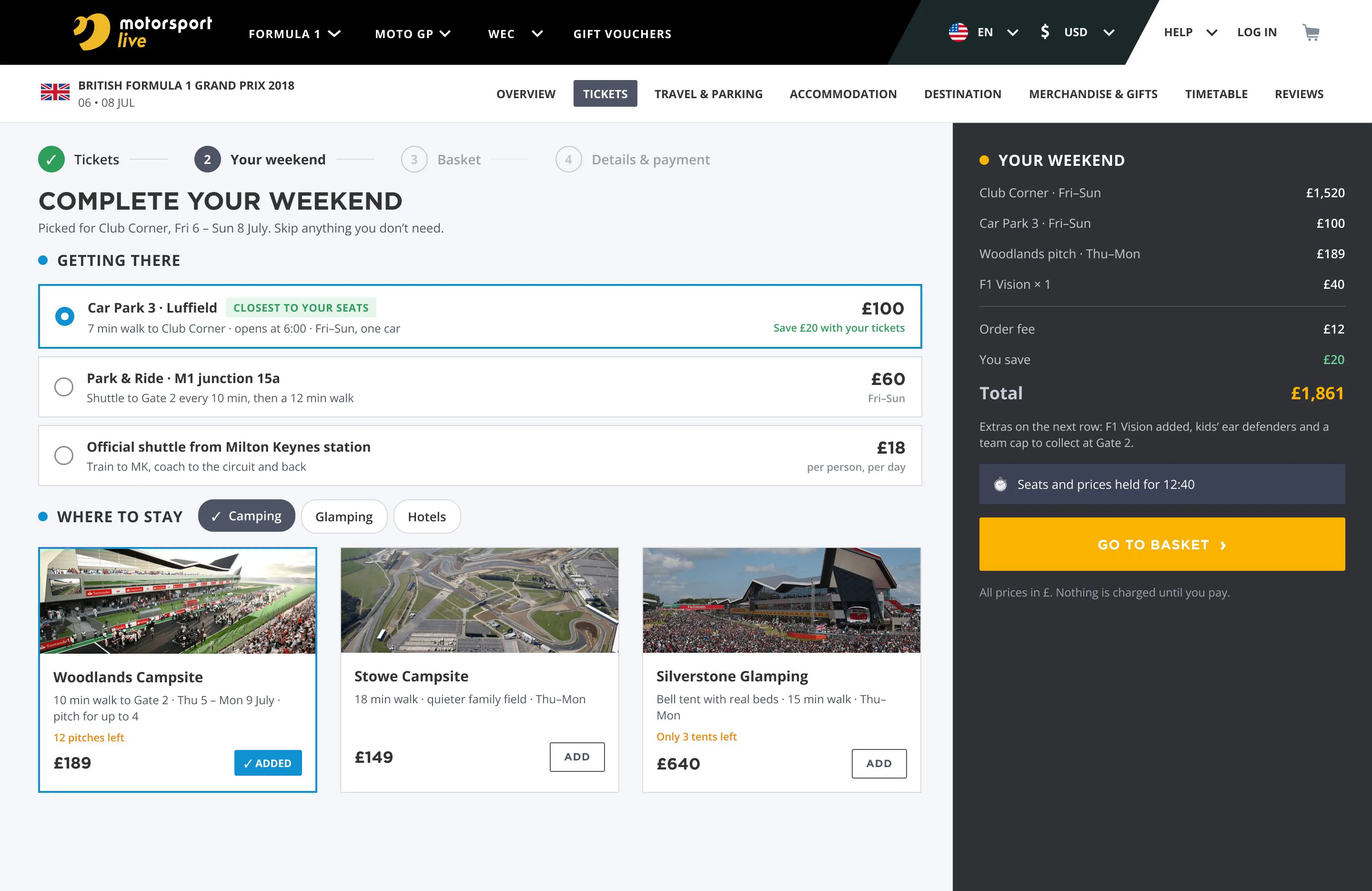
Task: Open the shopping cart icon
Action: (1311, 32)
